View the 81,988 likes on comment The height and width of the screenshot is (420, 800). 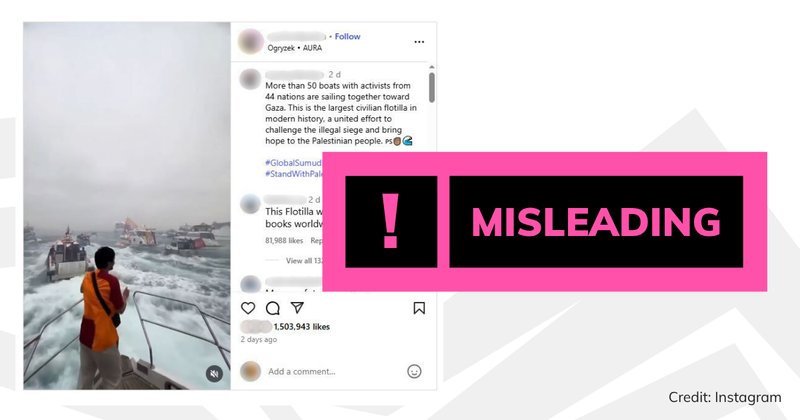pos(284,240)
